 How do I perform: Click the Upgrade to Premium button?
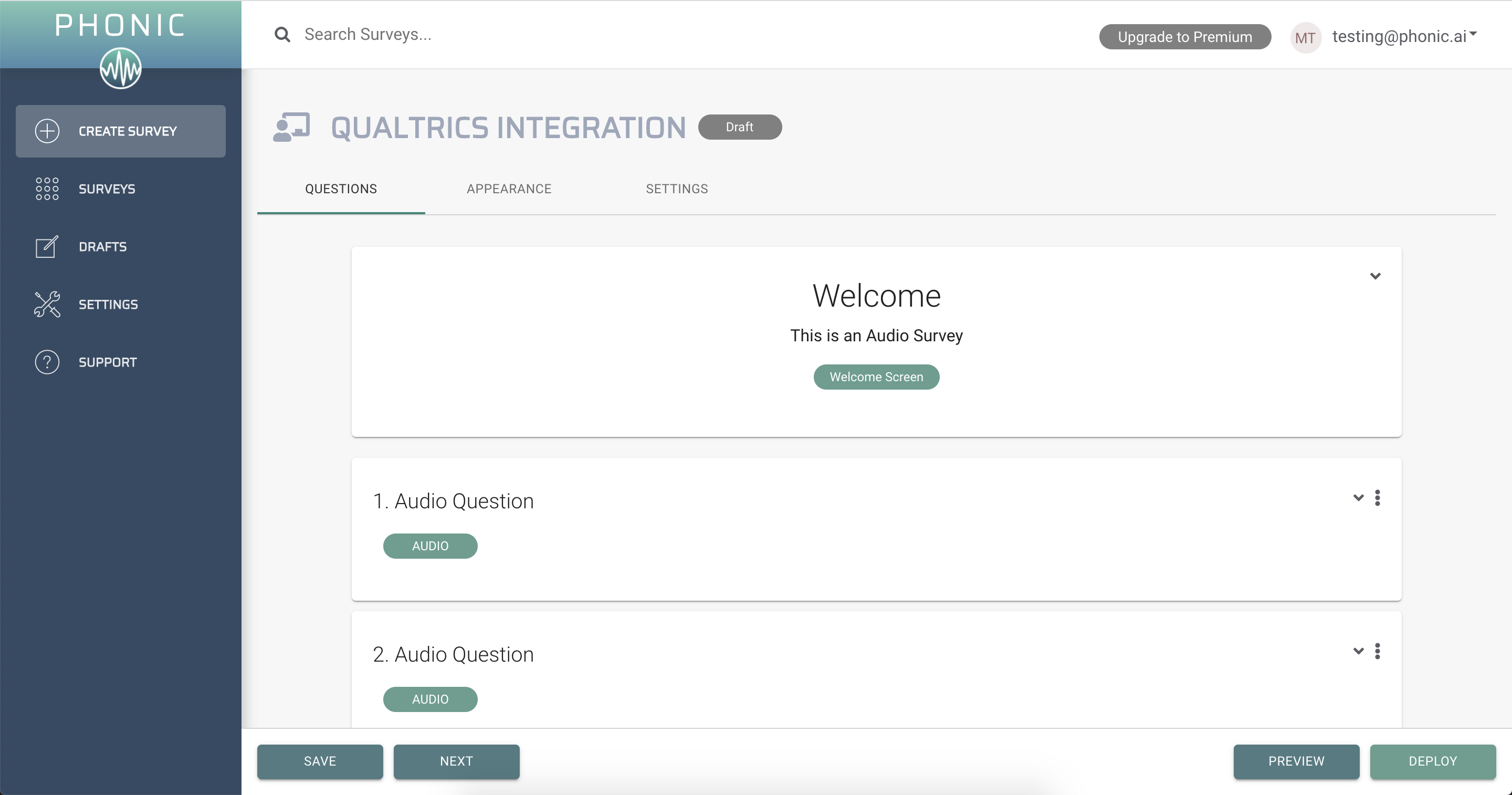pos(1184,36)
